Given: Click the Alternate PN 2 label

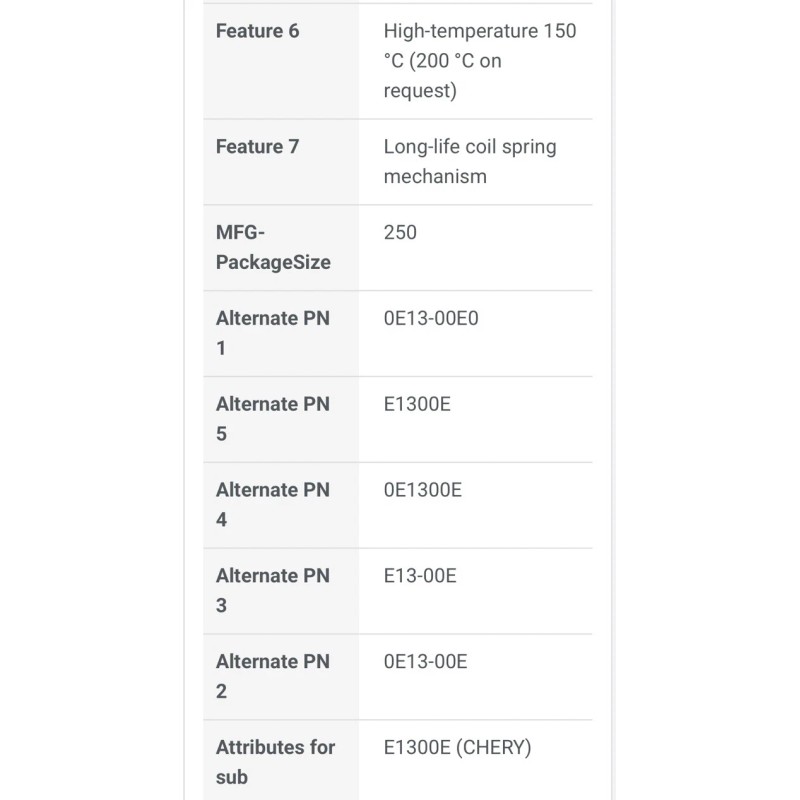Looking at the screenshot, I should (x=272, y=676).
